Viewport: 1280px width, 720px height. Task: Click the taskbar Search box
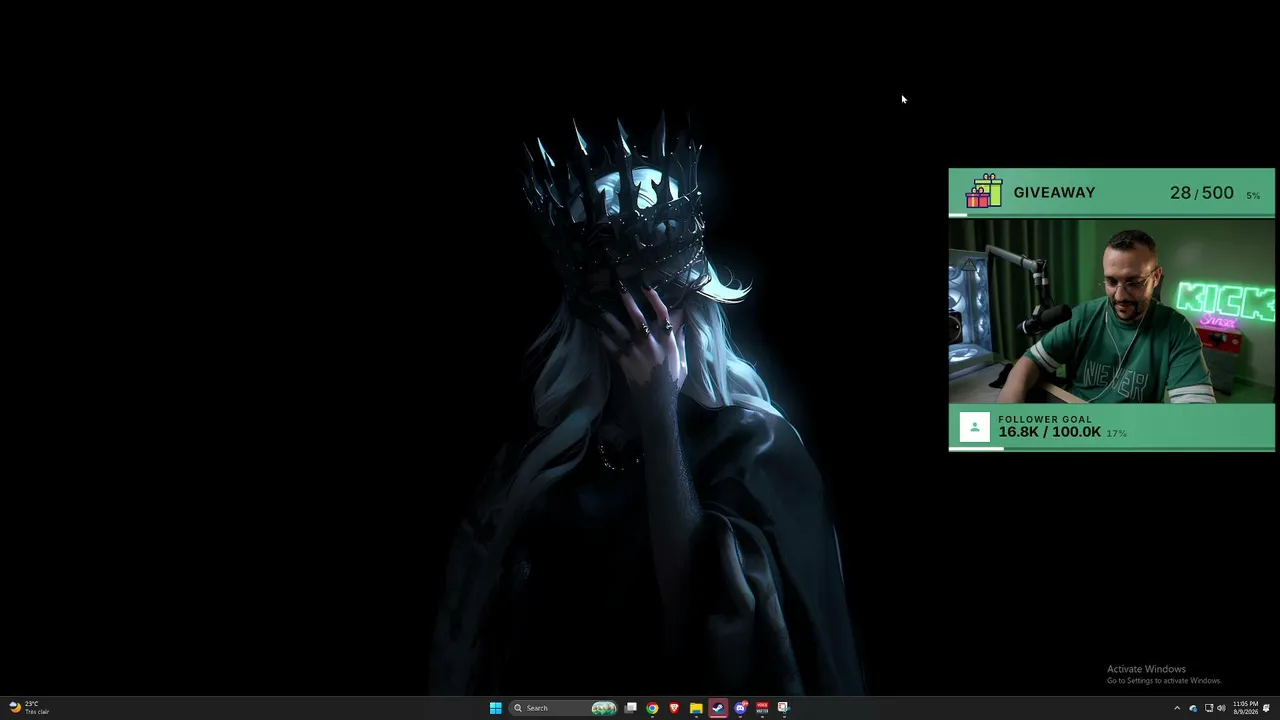click(x=563, y=708)
